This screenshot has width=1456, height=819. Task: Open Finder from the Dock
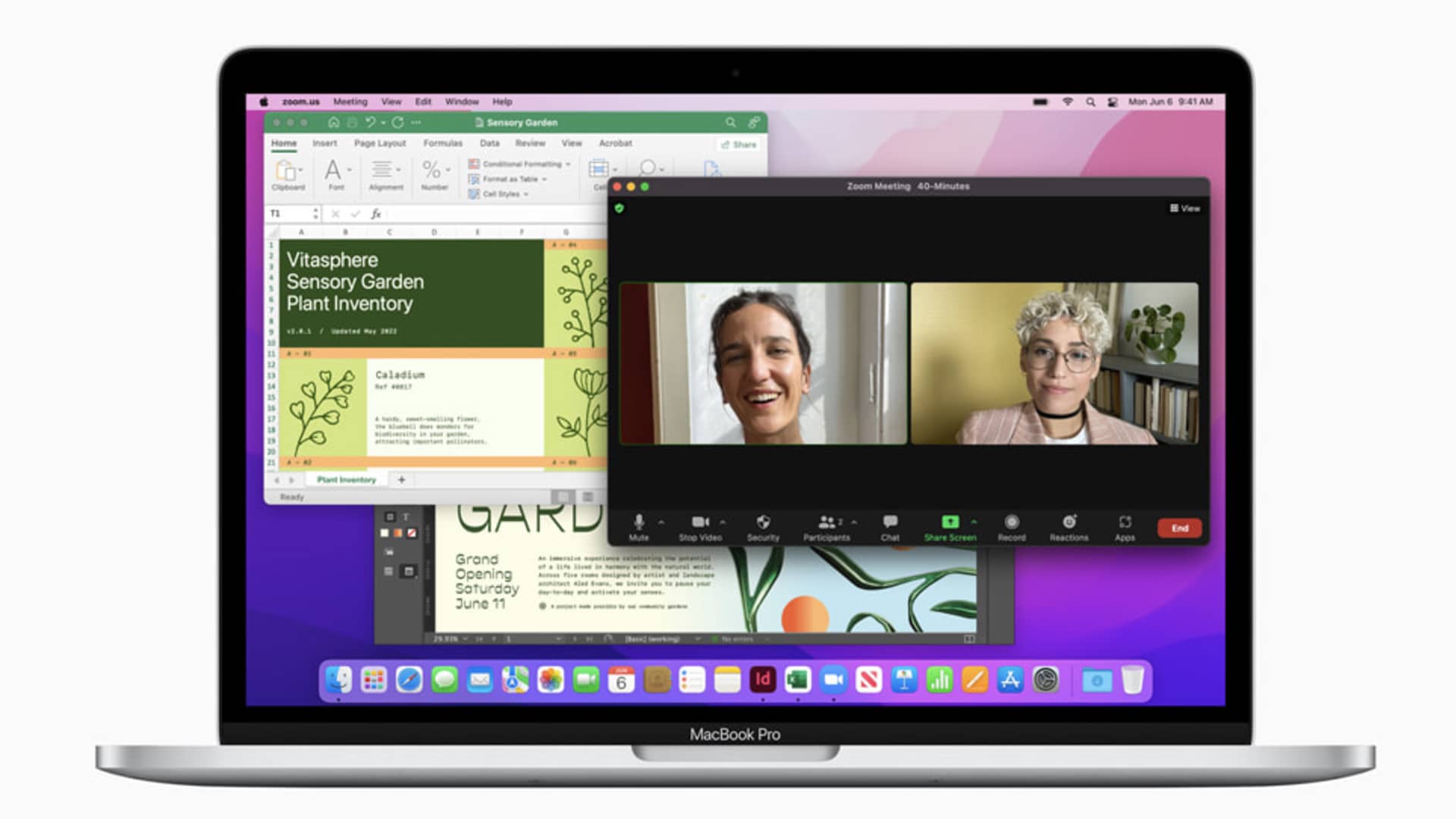[x=338, y=679]
